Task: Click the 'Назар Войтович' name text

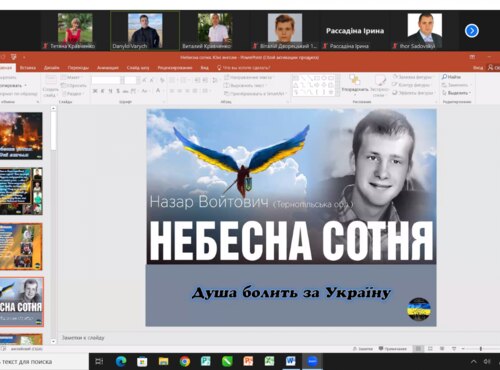Action: click(x=209, y=202)
